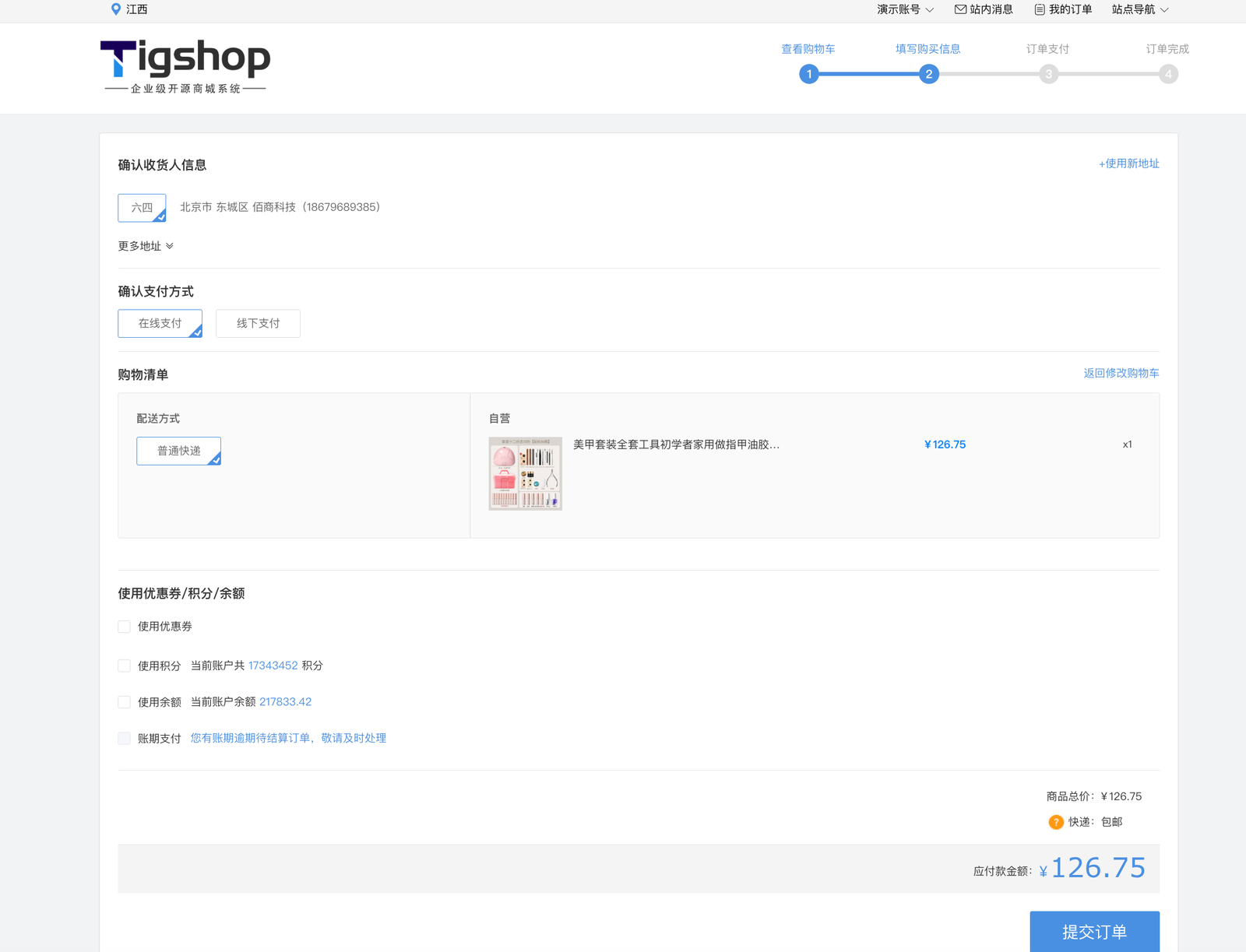Image resolution: width=1246 pixels, height=952 pixels.
Task: Expand 更多地址 to show more addresses
Action: coord(146,246)
